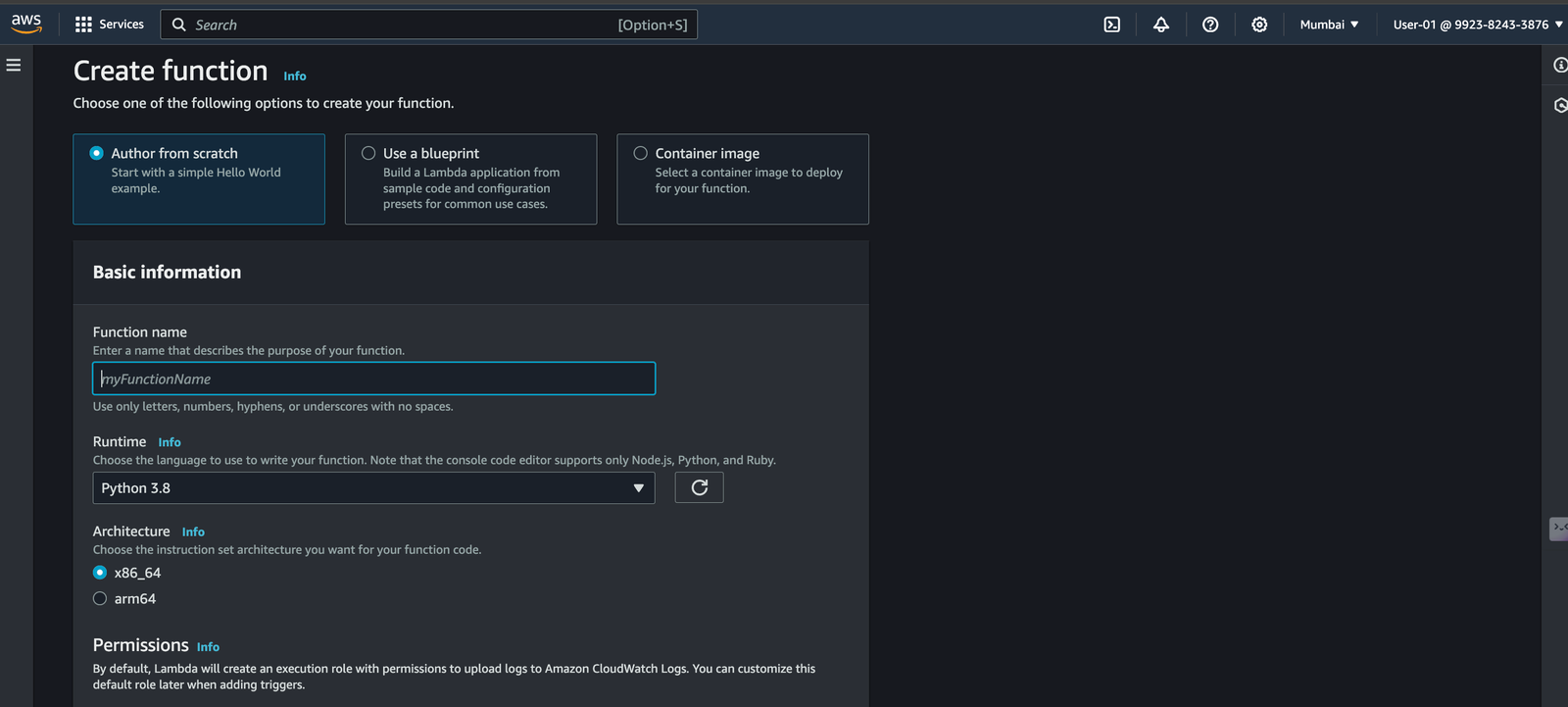1568x707 pixels.
Task: Open the notifications bell
Action: 1161,25
